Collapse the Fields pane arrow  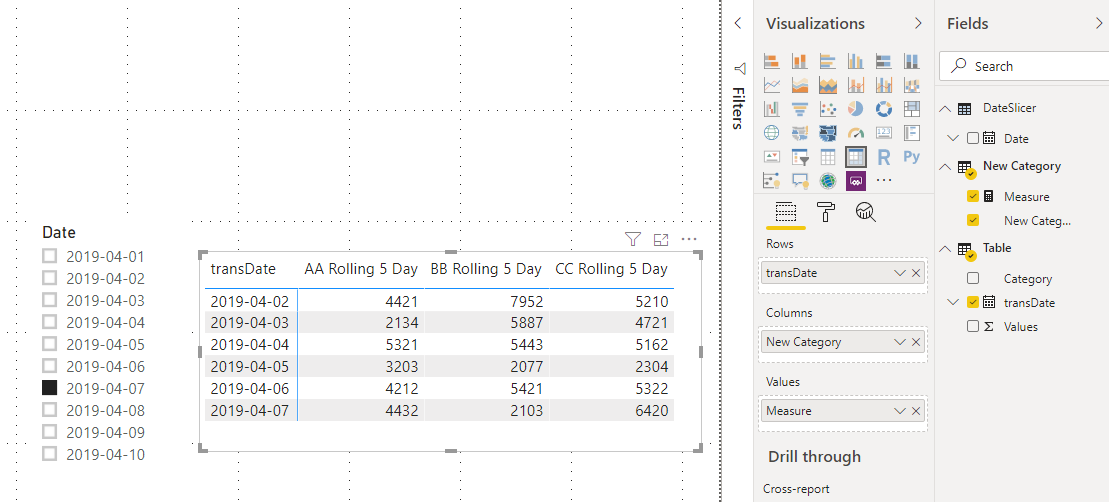click(1098, 23)
